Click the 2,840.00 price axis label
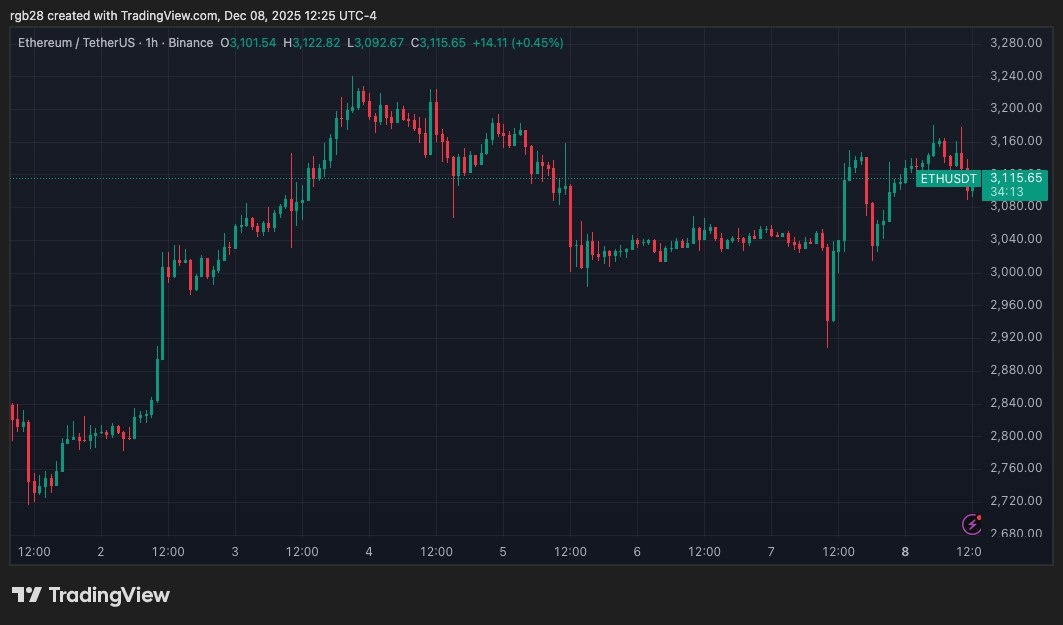Screen dimensions: 1063x625 pos(1016,403)
